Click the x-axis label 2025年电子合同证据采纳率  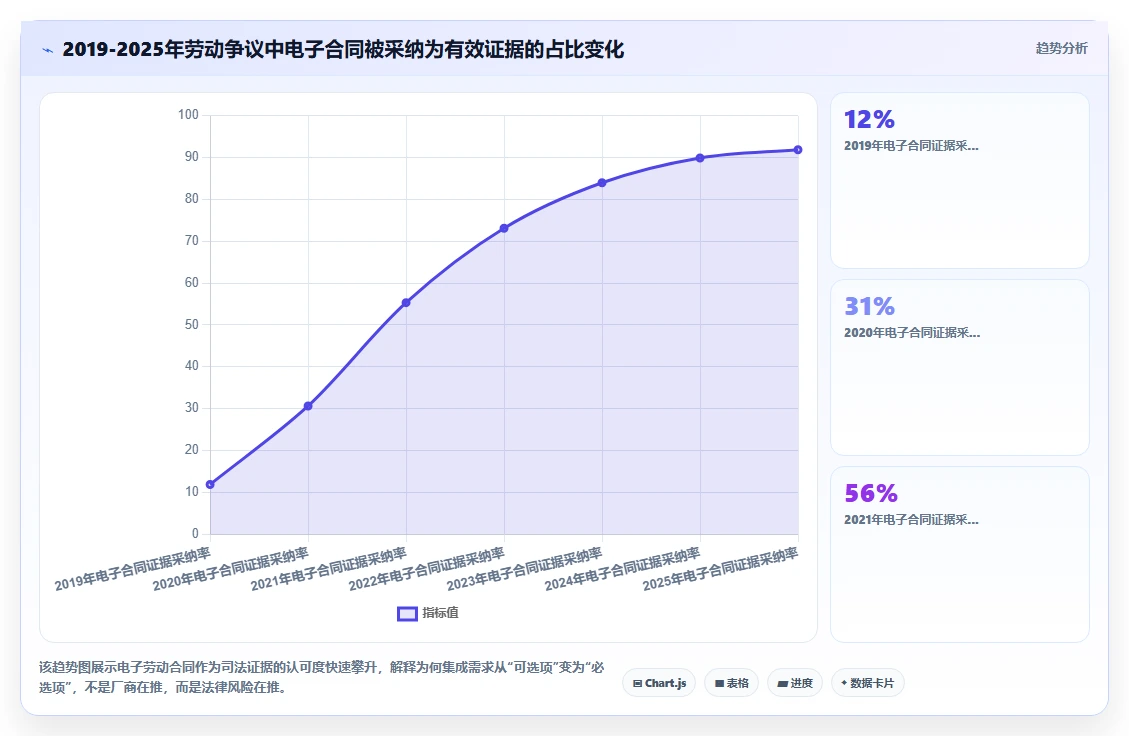(x=720, y=569)
